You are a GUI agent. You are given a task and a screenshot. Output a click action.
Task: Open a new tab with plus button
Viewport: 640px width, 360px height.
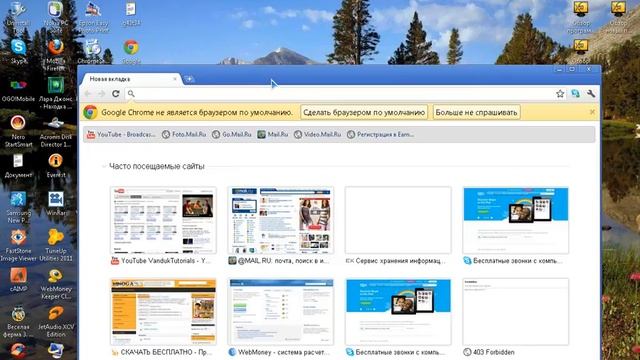coord(189,79)
